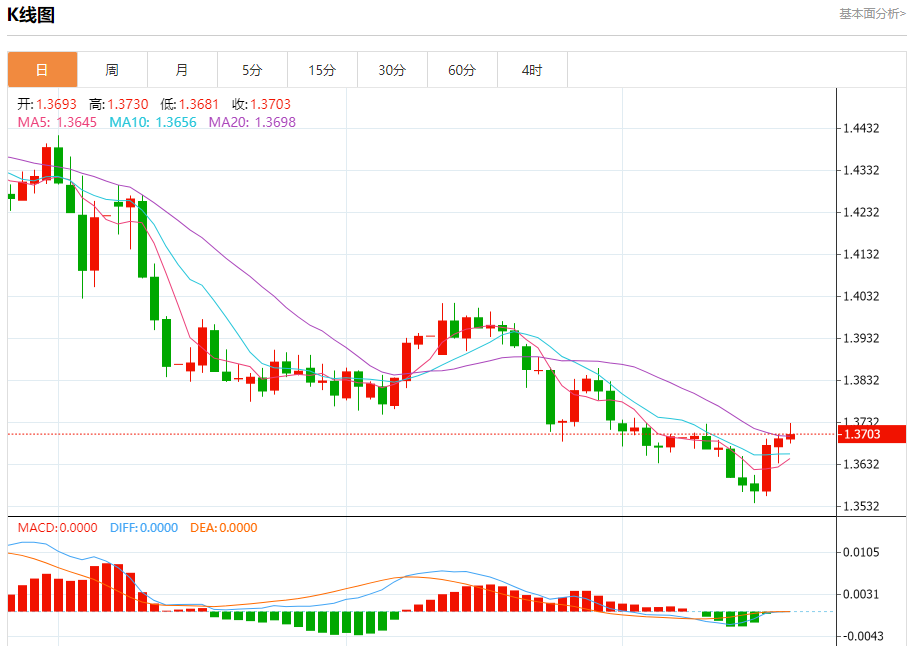This screenshot has height=646, width=914.
Task: Click the MA10: 1.3656 label
Action: (153, 122)
